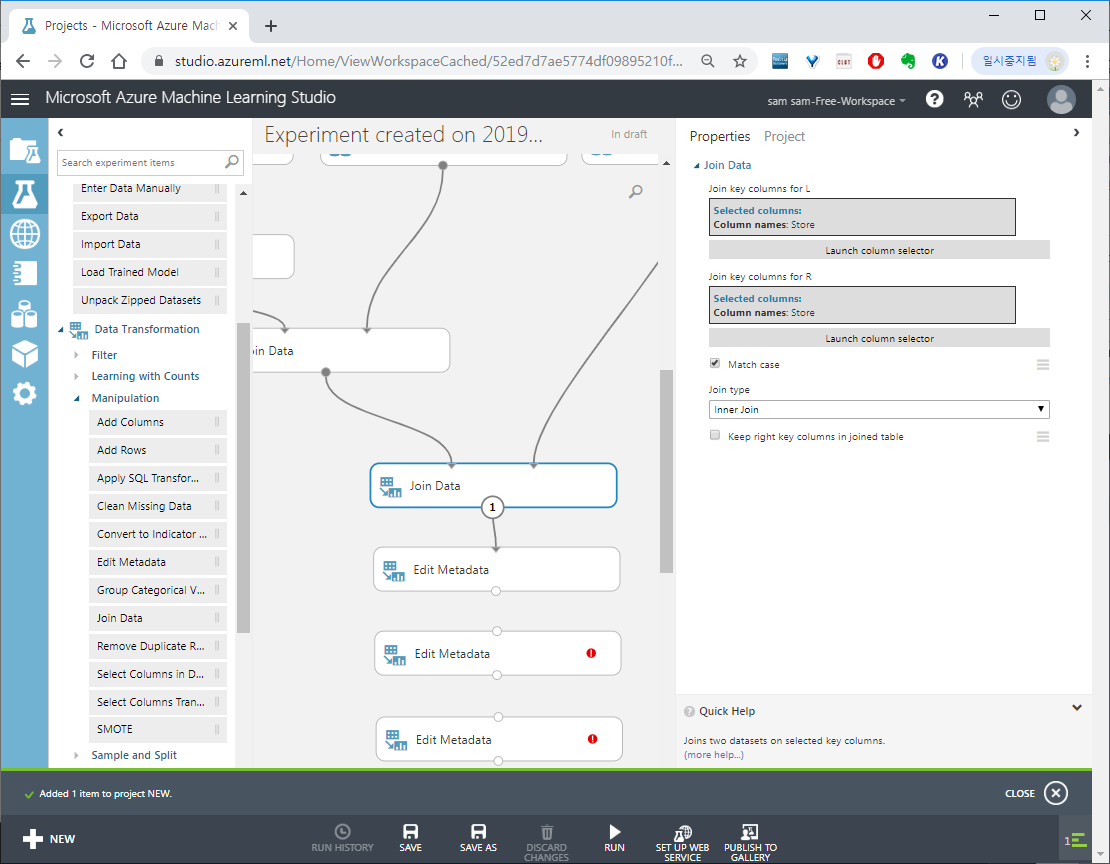Select Clean Missing Data in module list
The height and width of the screenshot is (864, 1110).
coord(157,506)
